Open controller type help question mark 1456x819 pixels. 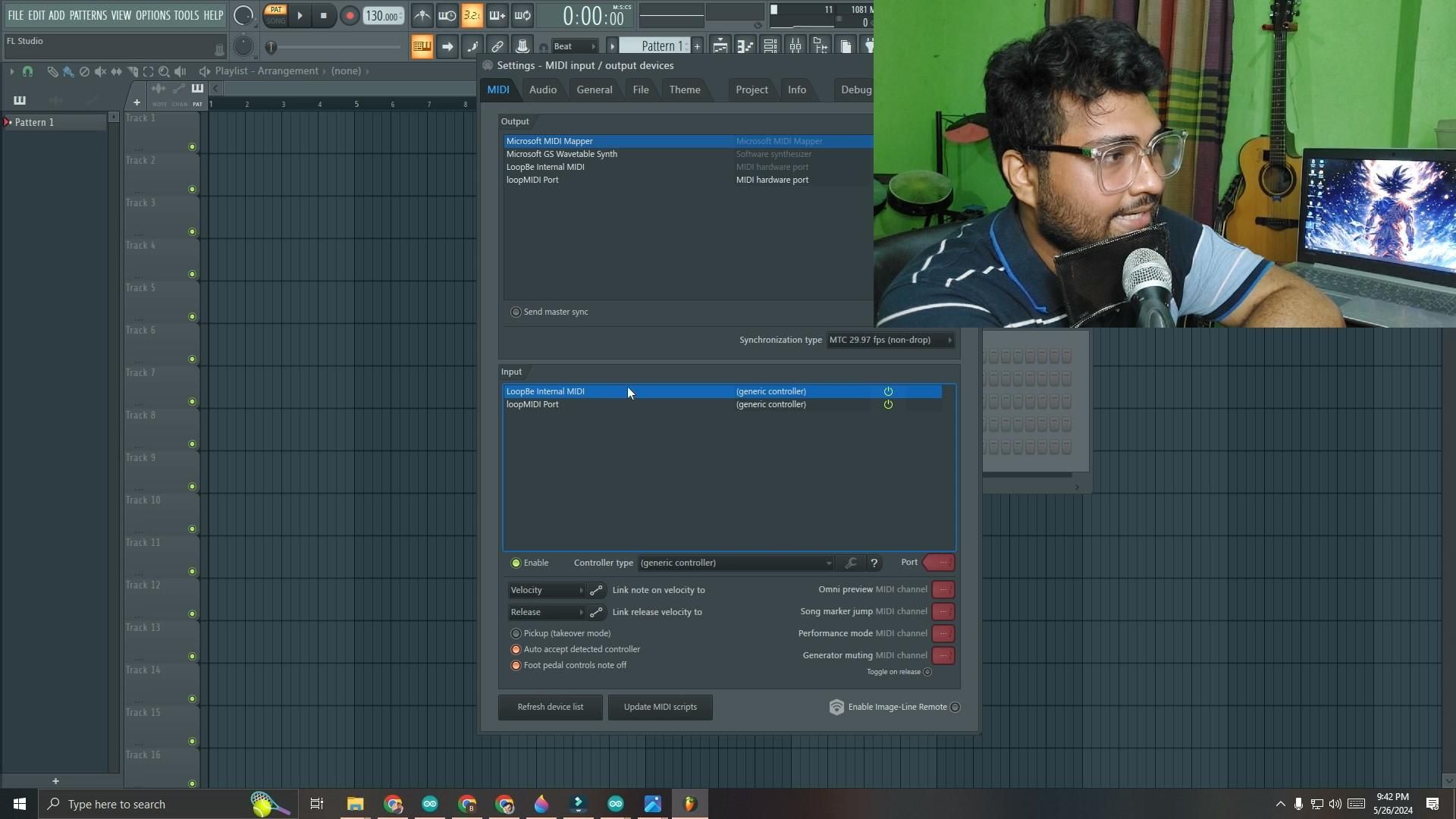(874, 563)
